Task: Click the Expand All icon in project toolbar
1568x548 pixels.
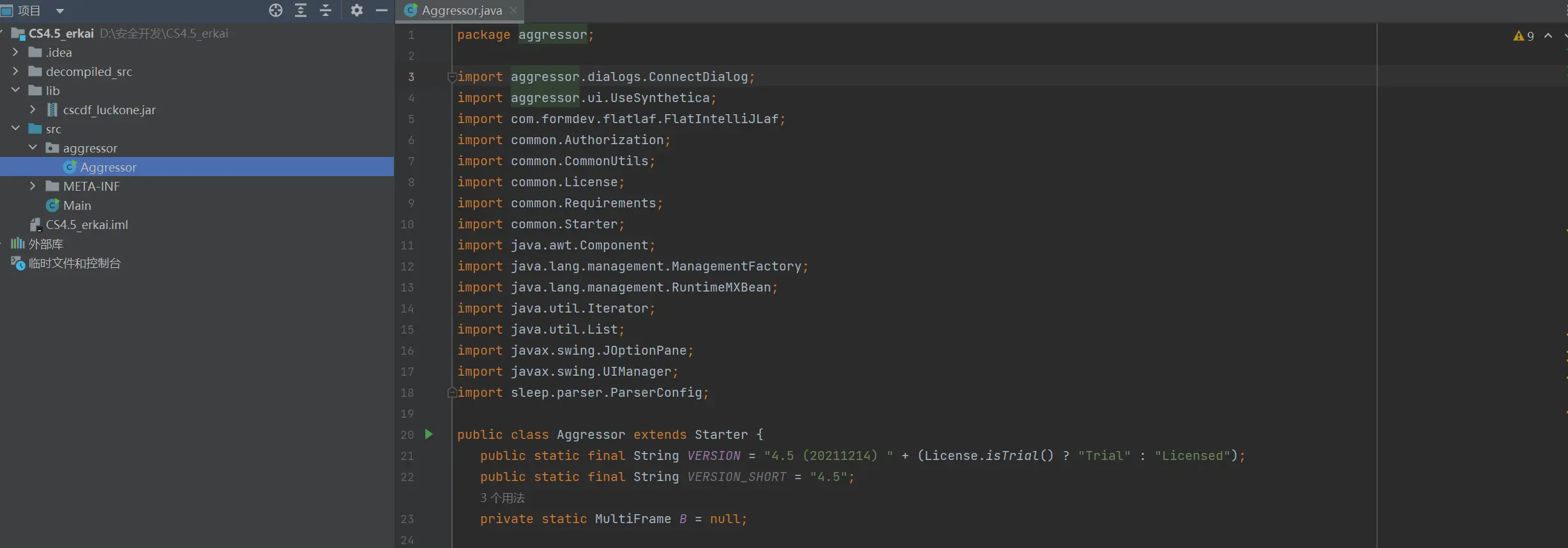Action: [301, 10]
